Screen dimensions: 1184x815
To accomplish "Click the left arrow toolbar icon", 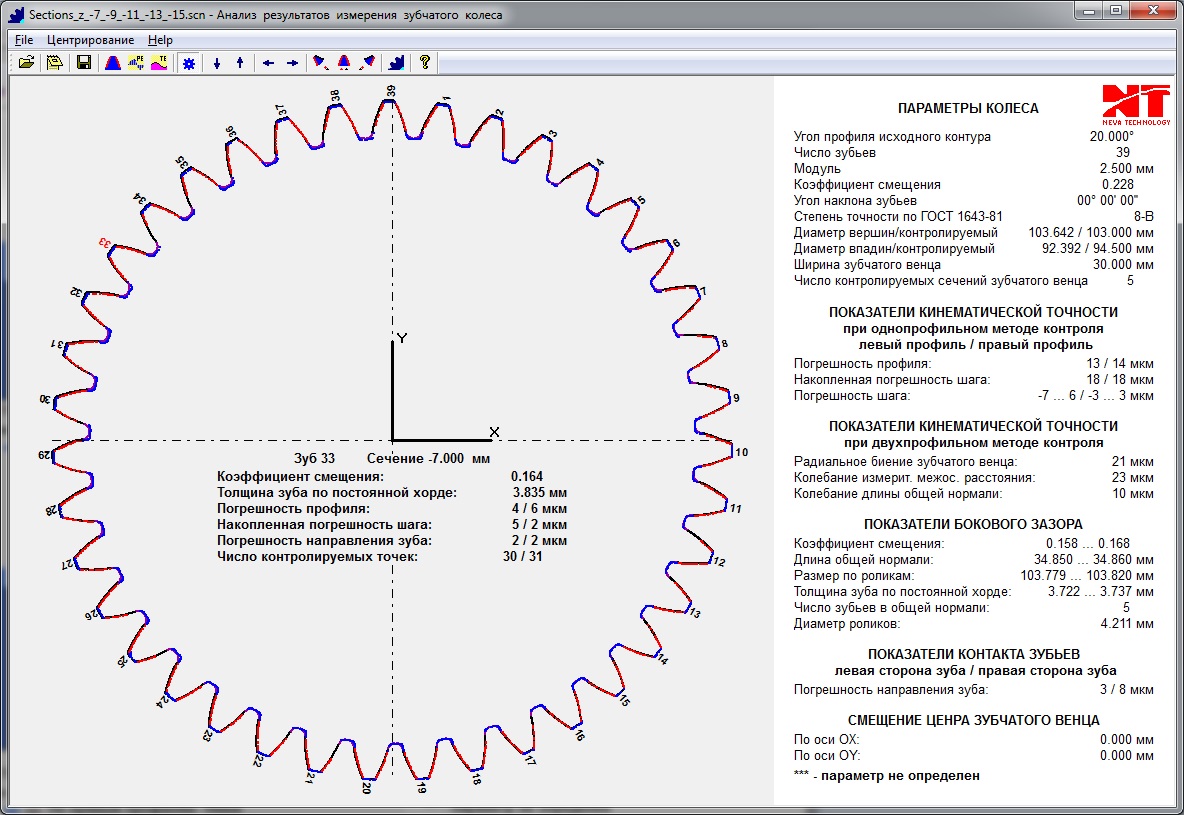I will click(x=268, y=63).
